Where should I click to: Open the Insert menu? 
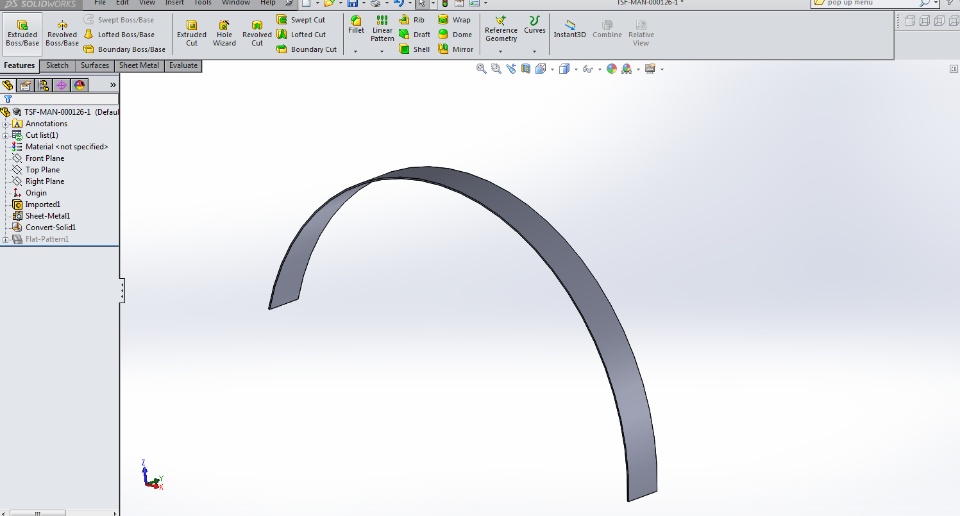click(x=174, y=3)
